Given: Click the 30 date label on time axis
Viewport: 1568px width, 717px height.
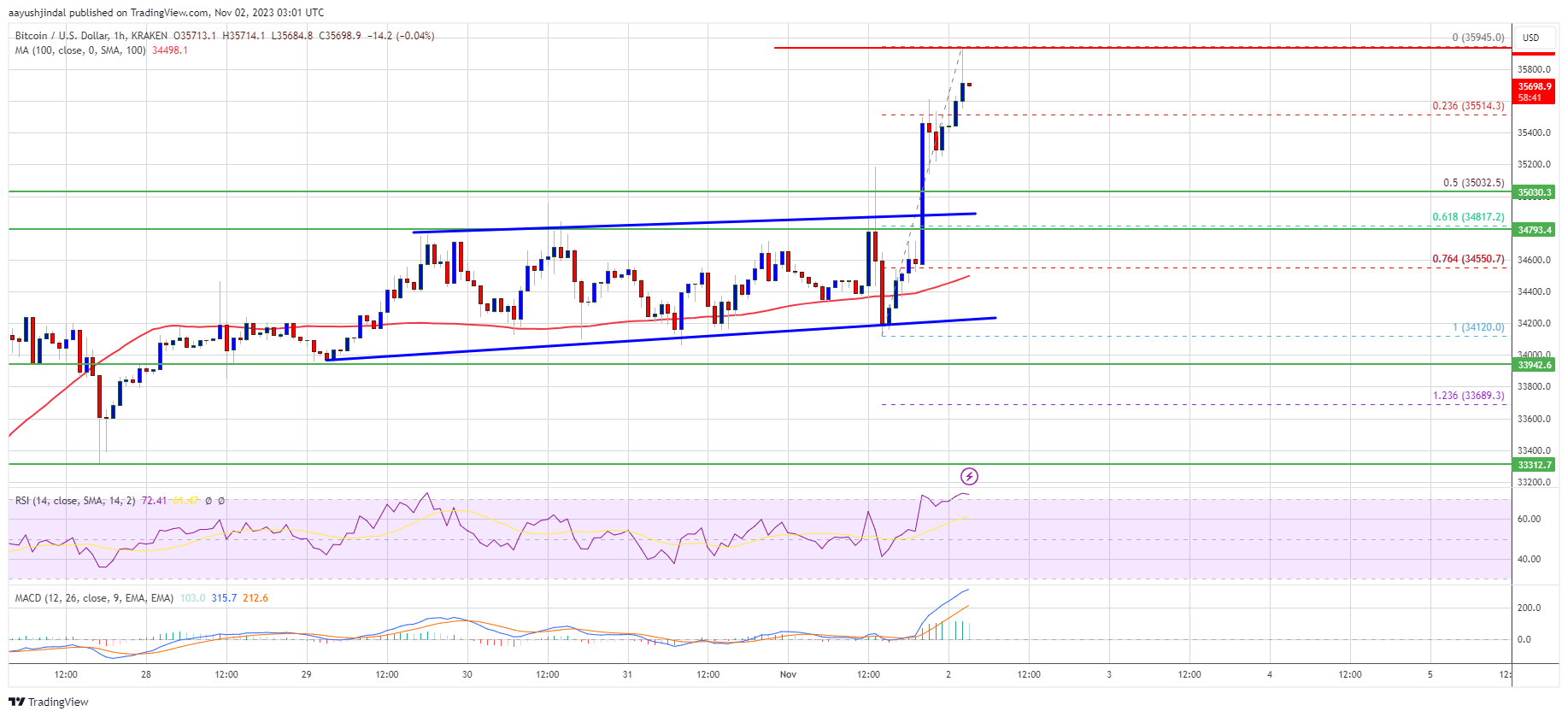Looking at the screenshot, I should 467,674.
